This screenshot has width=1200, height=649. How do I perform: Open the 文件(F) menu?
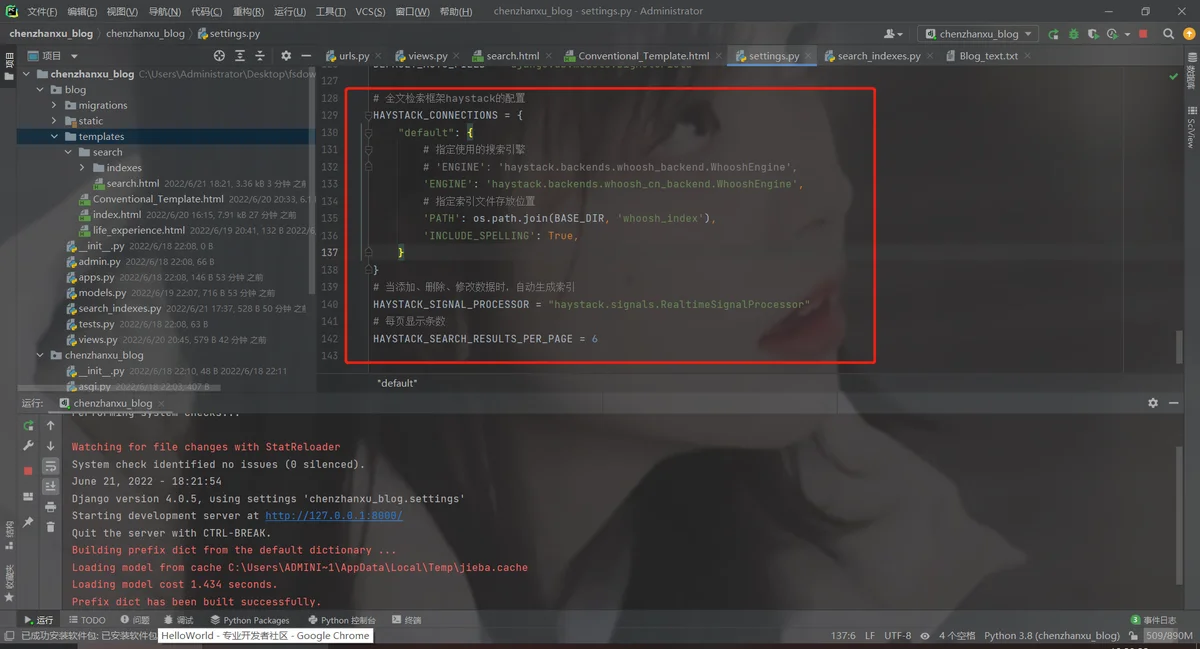click(42, 11)
